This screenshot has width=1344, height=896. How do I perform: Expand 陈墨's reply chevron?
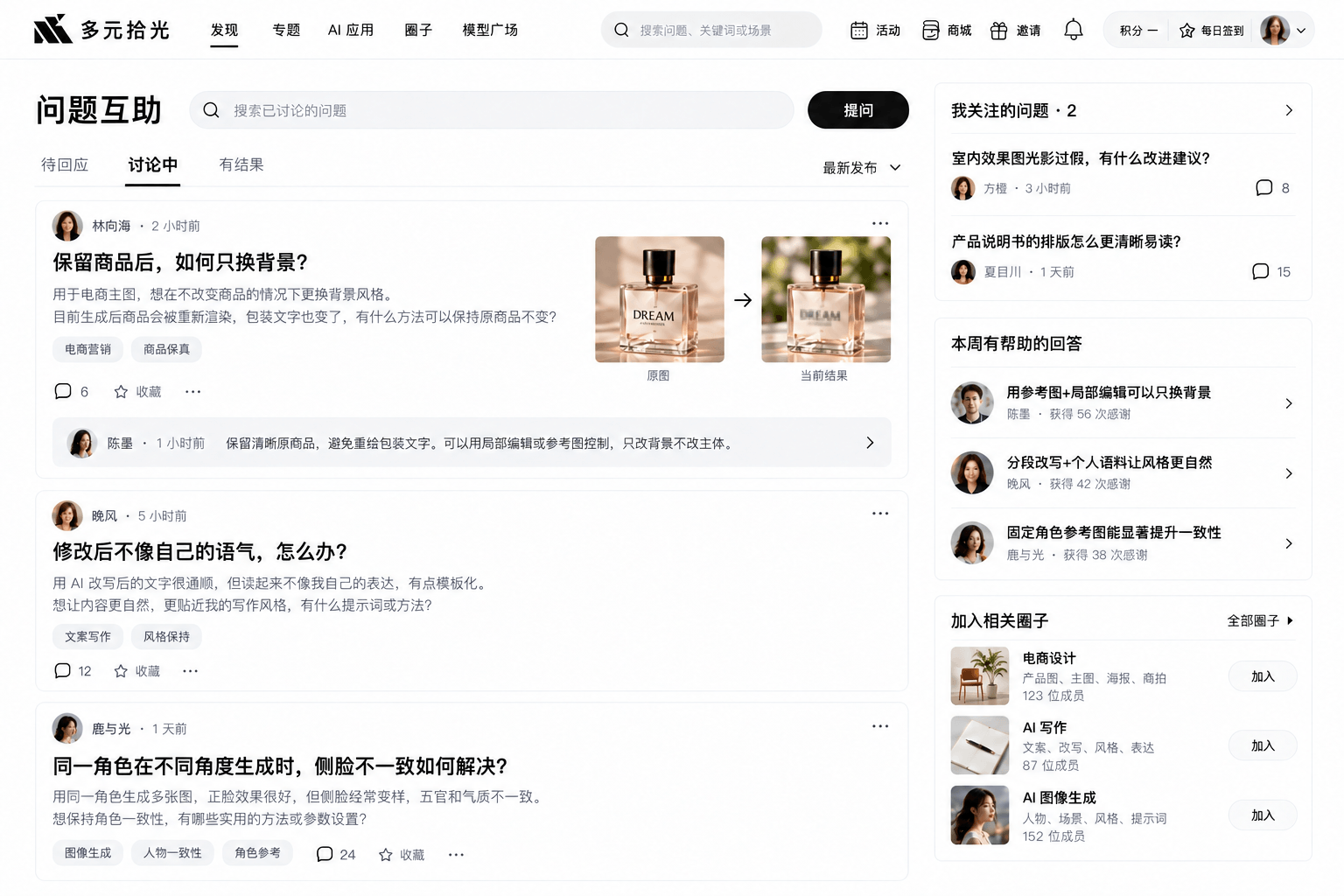(870, 443)
